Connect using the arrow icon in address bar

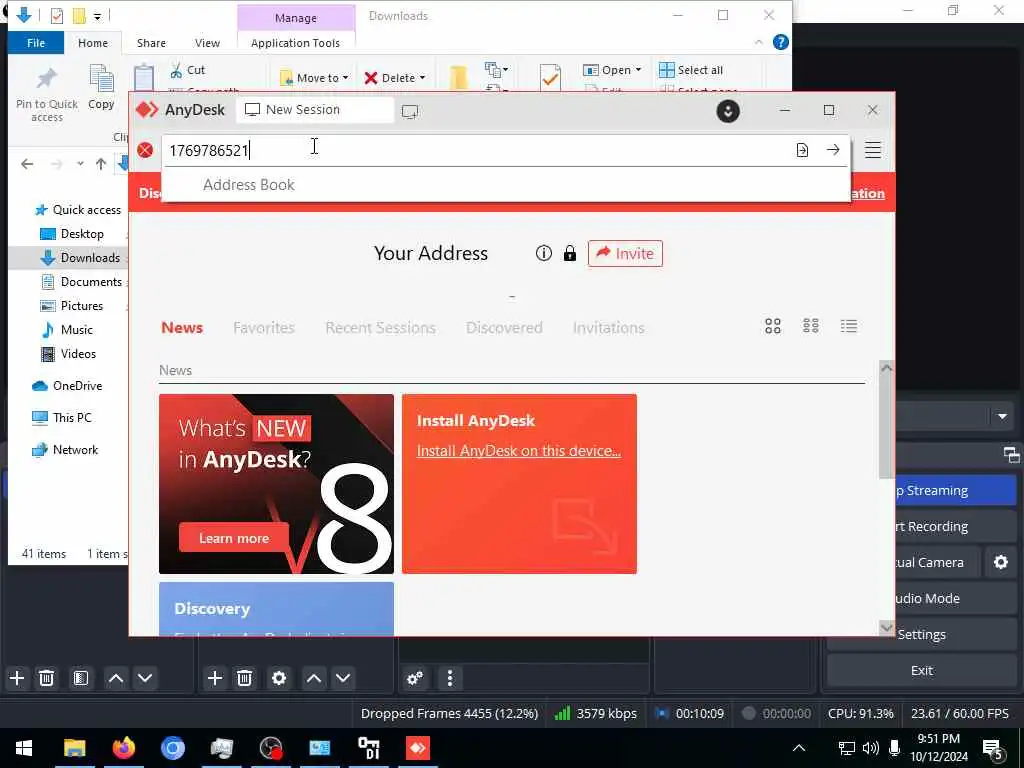(833, 150)
